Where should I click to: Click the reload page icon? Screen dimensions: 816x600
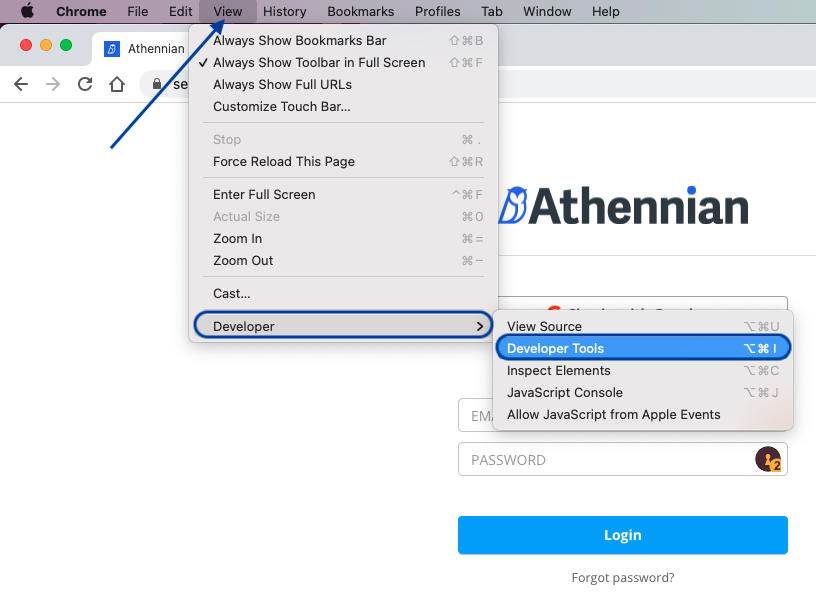pyautogui.click(x=85, y=84)
